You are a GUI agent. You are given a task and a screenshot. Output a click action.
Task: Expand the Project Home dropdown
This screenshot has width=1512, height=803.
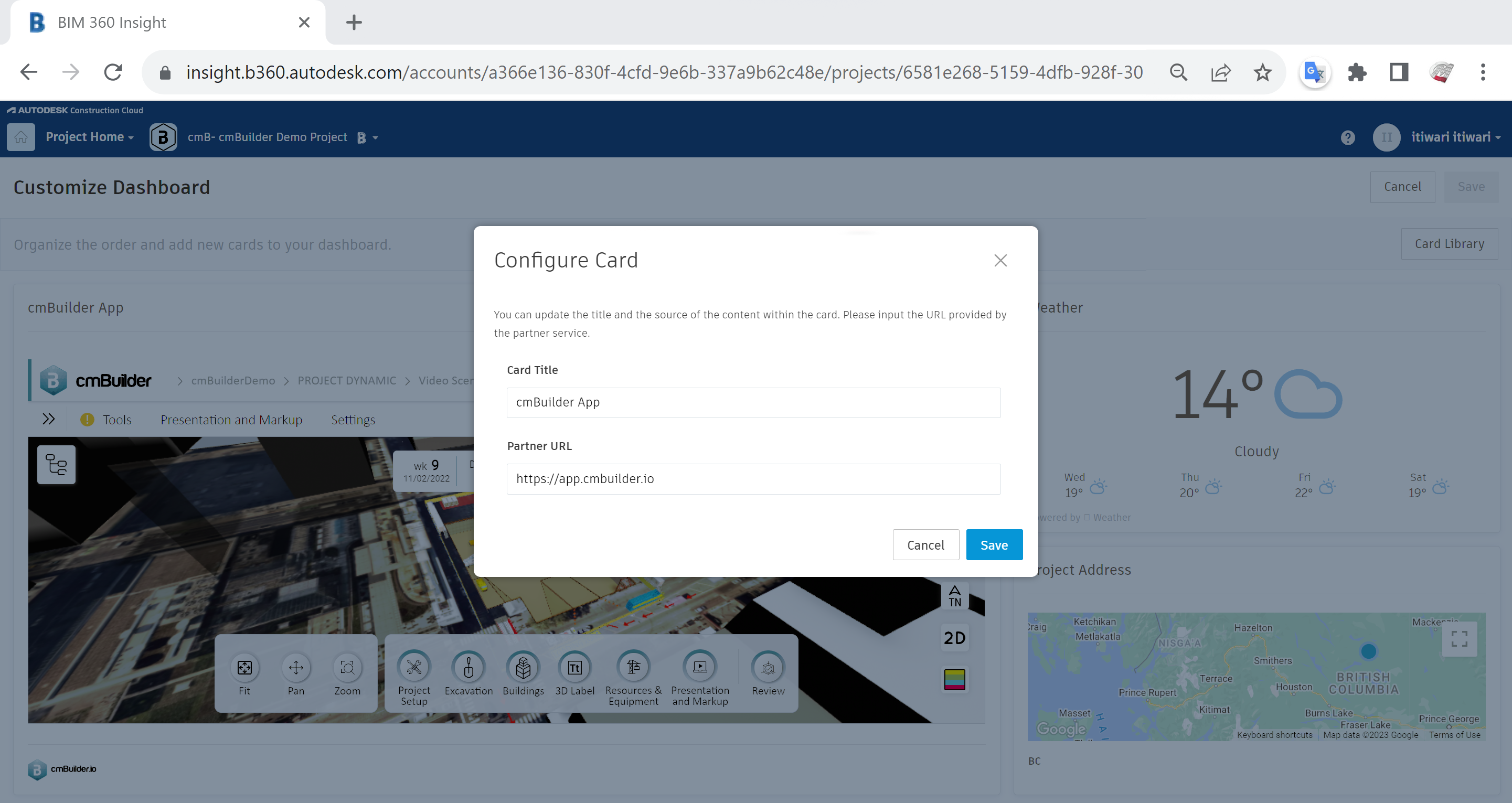pyautogui.click(x=90, y=137)
